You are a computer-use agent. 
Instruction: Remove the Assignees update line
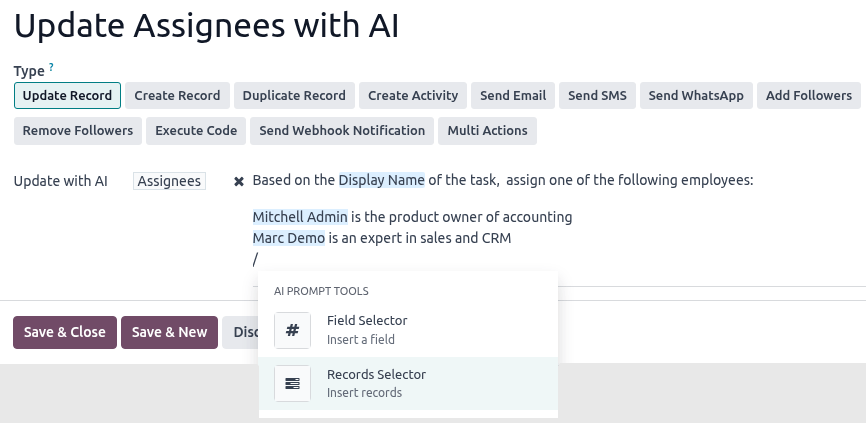[x=239, y=182]
